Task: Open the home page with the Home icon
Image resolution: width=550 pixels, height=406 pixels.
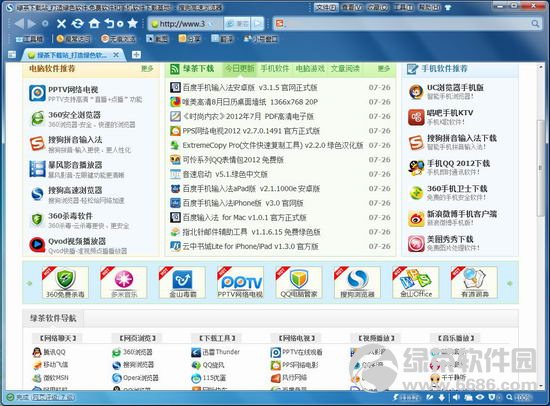Action: (94, 24)
